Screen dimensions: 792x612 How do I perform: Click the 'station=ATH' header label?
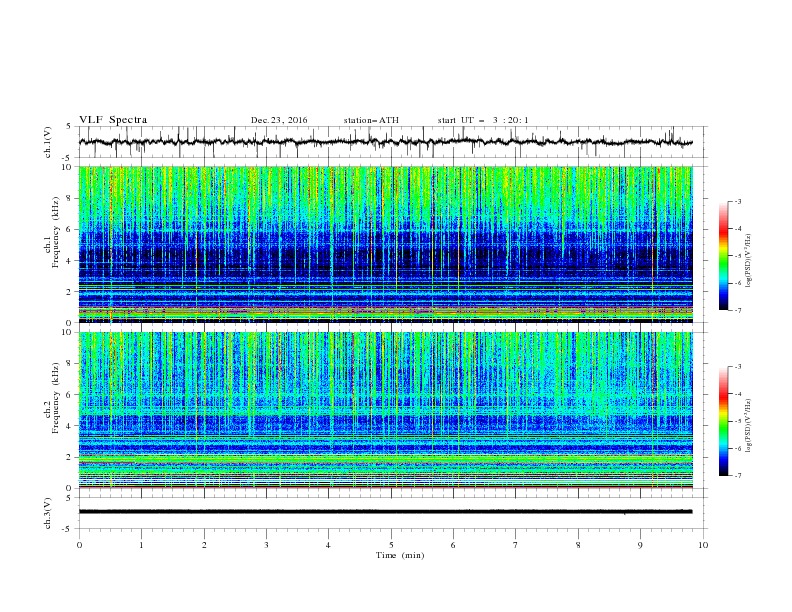click(371, 120)
